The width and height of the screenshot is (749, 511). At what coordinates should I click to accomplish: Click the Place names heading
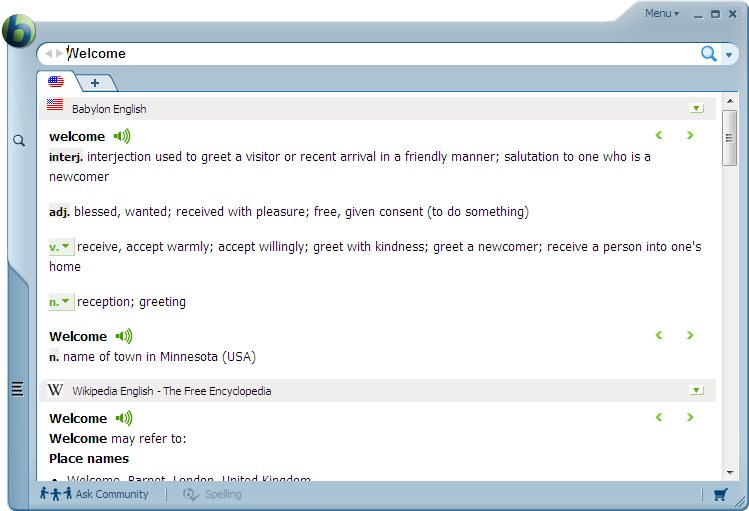tap(89, 458)
